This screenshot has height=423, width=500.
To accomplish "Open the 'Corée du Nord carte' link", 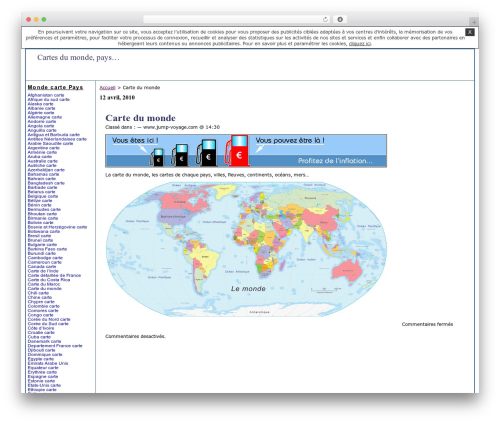I will pyautogui.click(x=49, y=319).
